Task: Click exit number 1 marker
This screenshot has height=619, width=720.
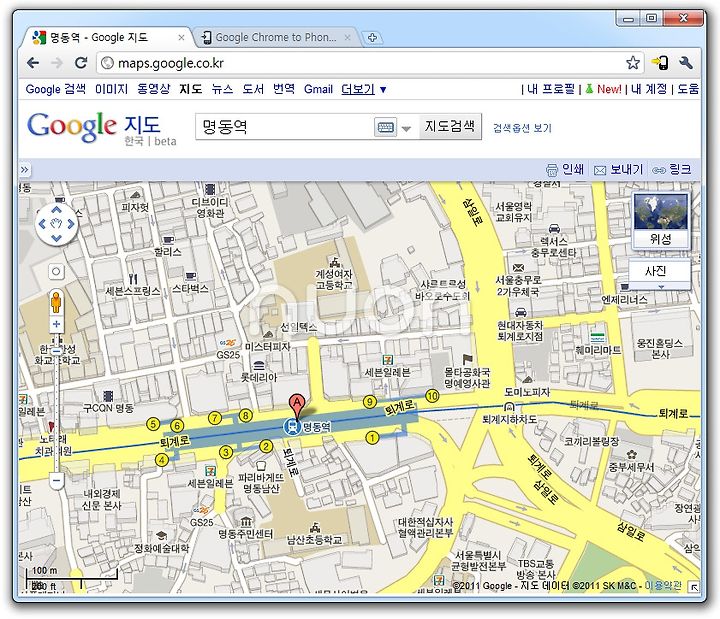Action: (x=372, y=438)
